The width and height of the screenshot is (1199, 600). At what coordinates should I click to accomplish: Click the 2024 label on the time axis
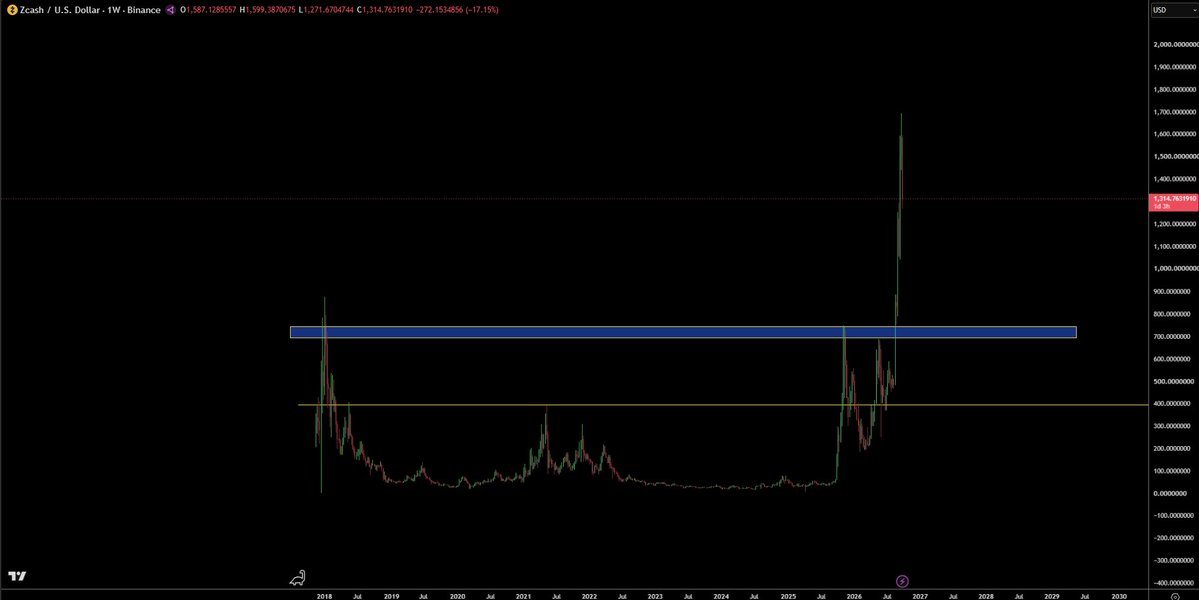tap(721, 595)
